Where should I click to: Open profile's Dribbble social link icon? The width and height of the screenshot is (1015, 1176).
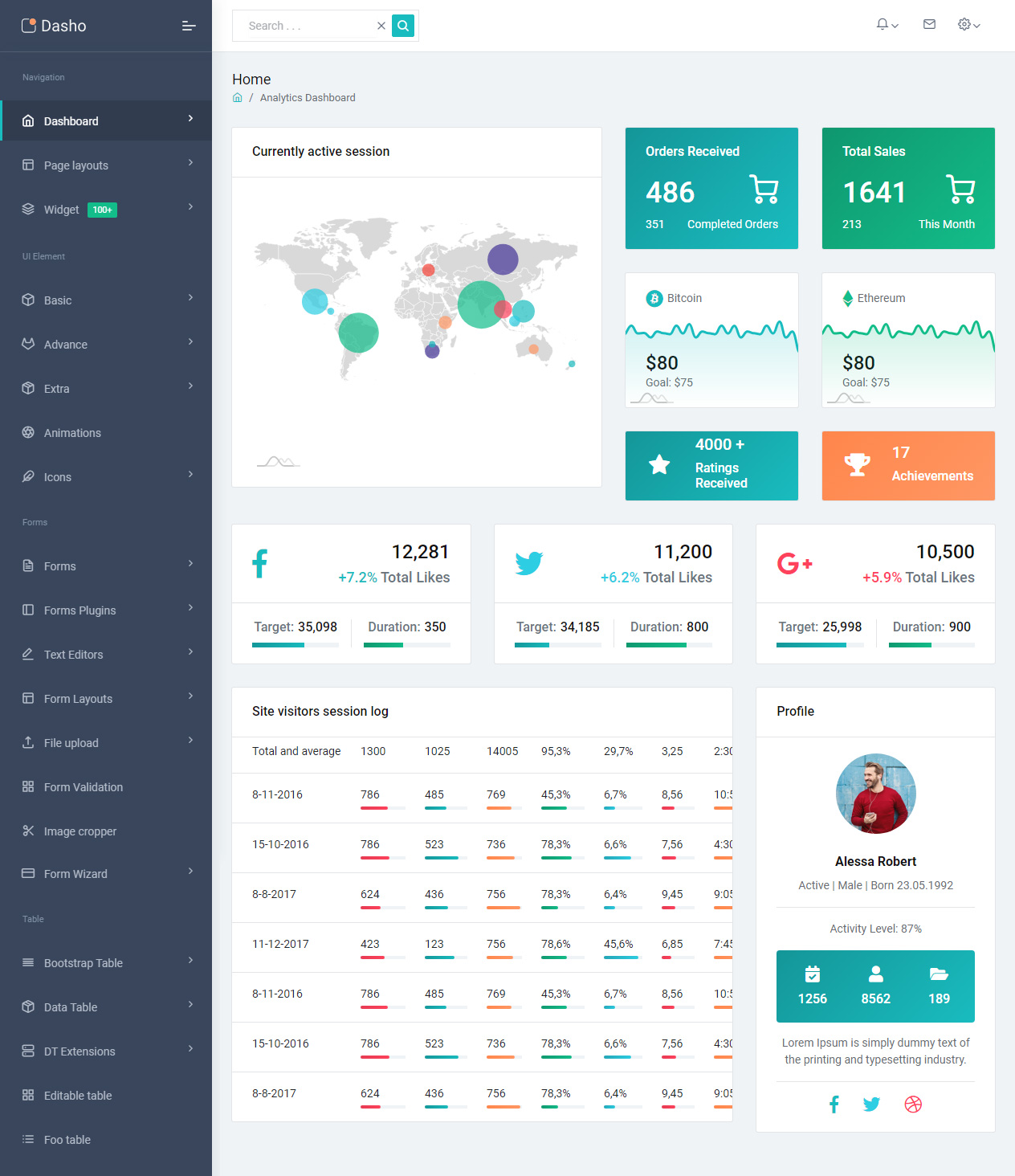pos(913,1105)
